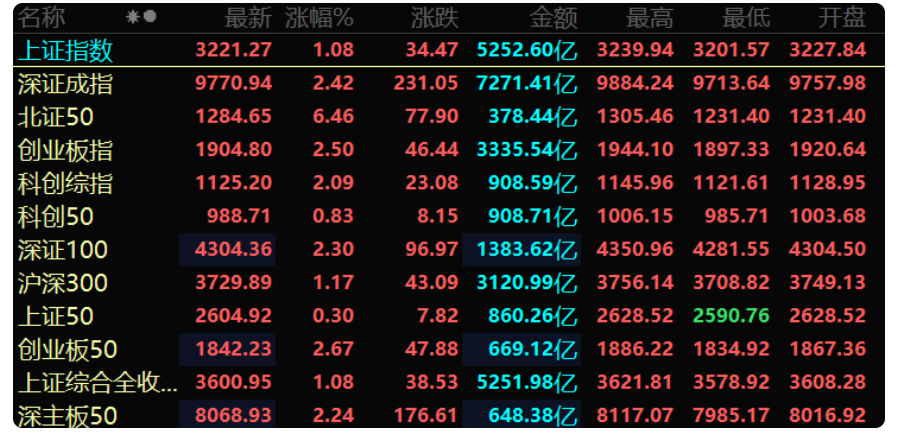This screenshot has width=903, height=443.
Task: Click highlighted latest price 4304.36 of 深证100
Action: (233, 249)
